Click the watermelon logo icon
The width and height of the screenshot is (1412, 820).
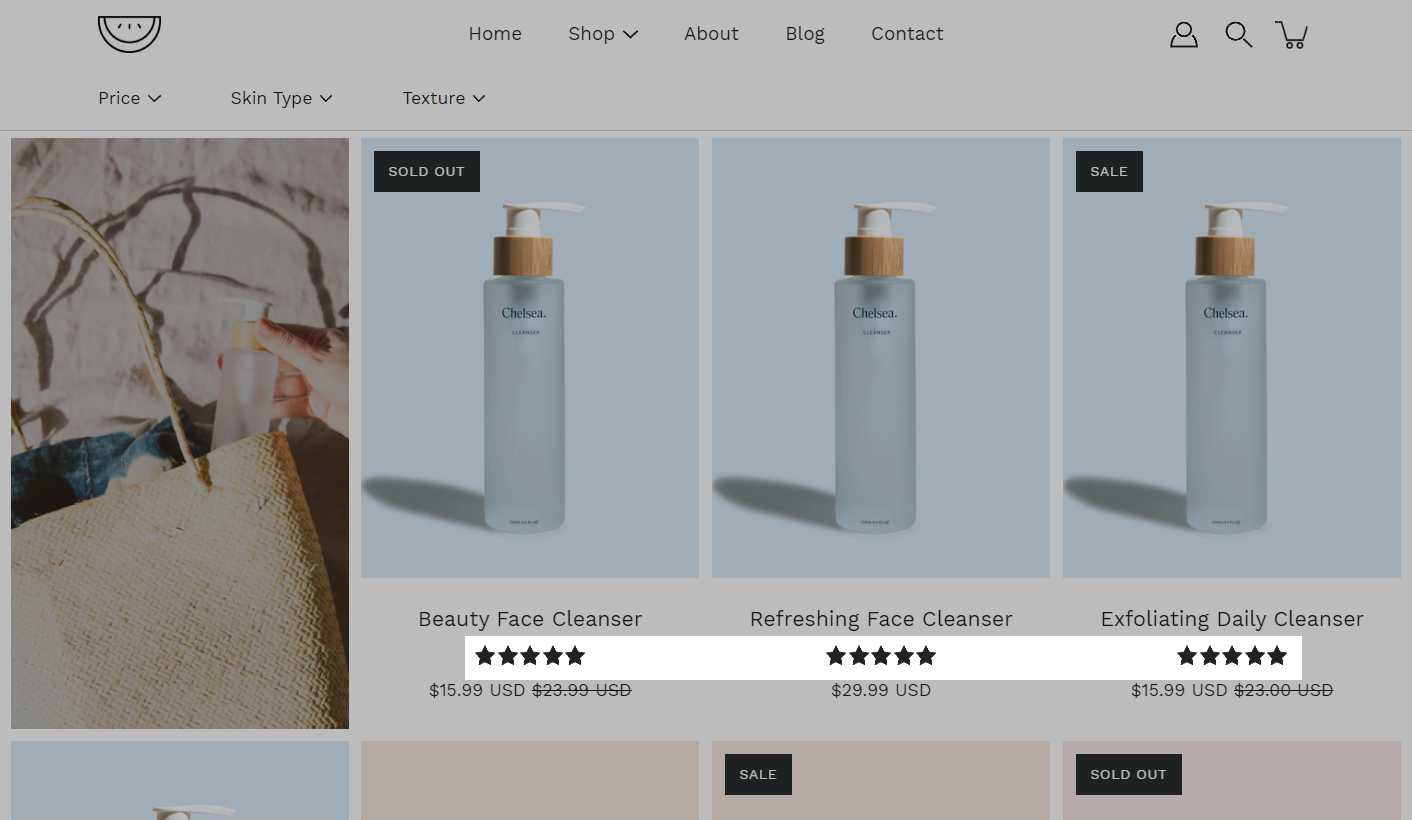(x=129, y=34)
